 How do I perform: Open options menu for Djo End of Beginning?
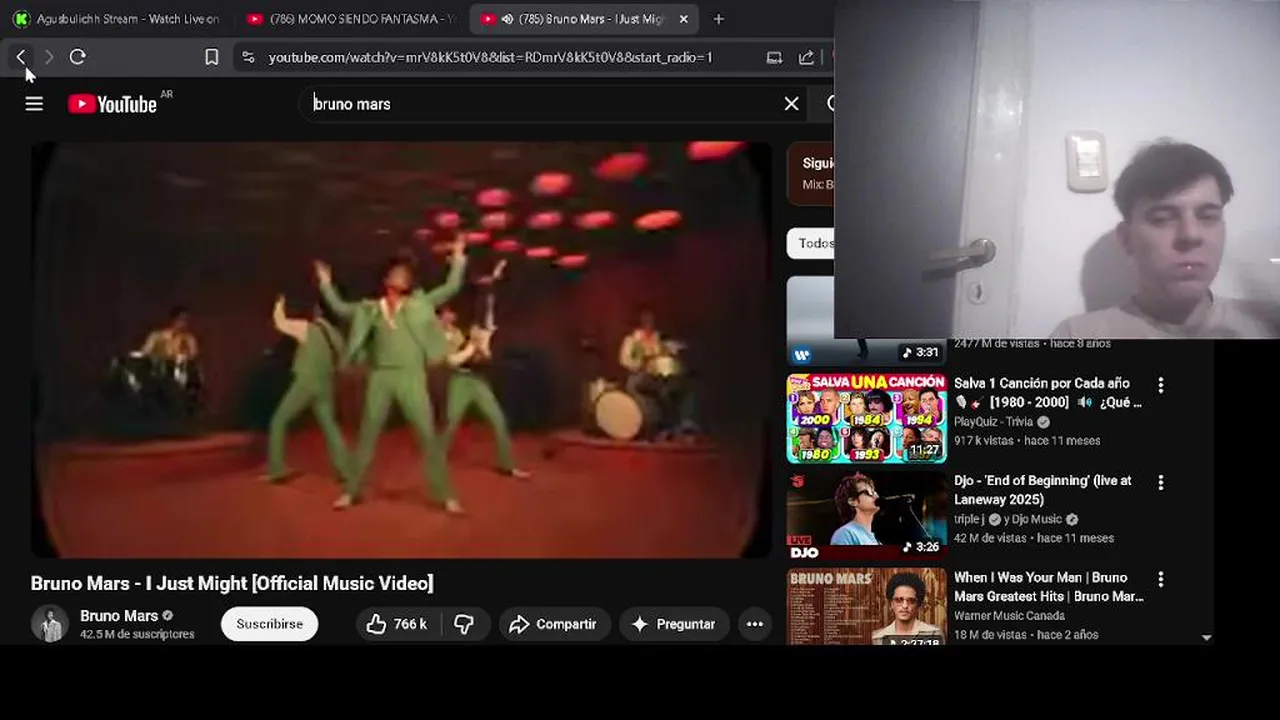[1161, 482]
